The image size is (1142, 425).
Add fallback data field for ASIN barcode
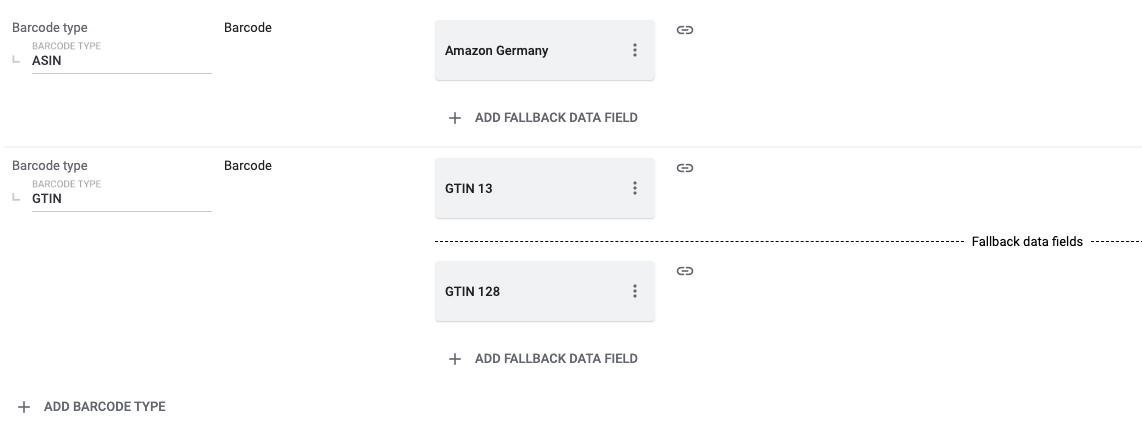pos(543,118)
